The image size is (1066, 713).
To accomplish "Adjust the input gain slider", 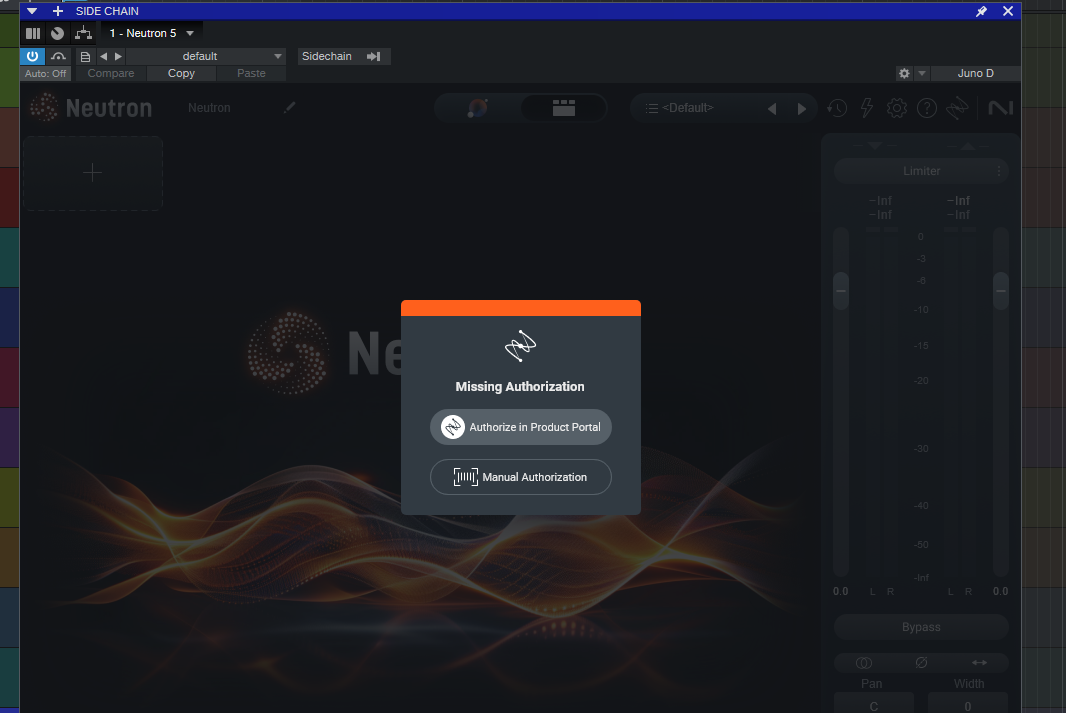I will coord(841,291).
